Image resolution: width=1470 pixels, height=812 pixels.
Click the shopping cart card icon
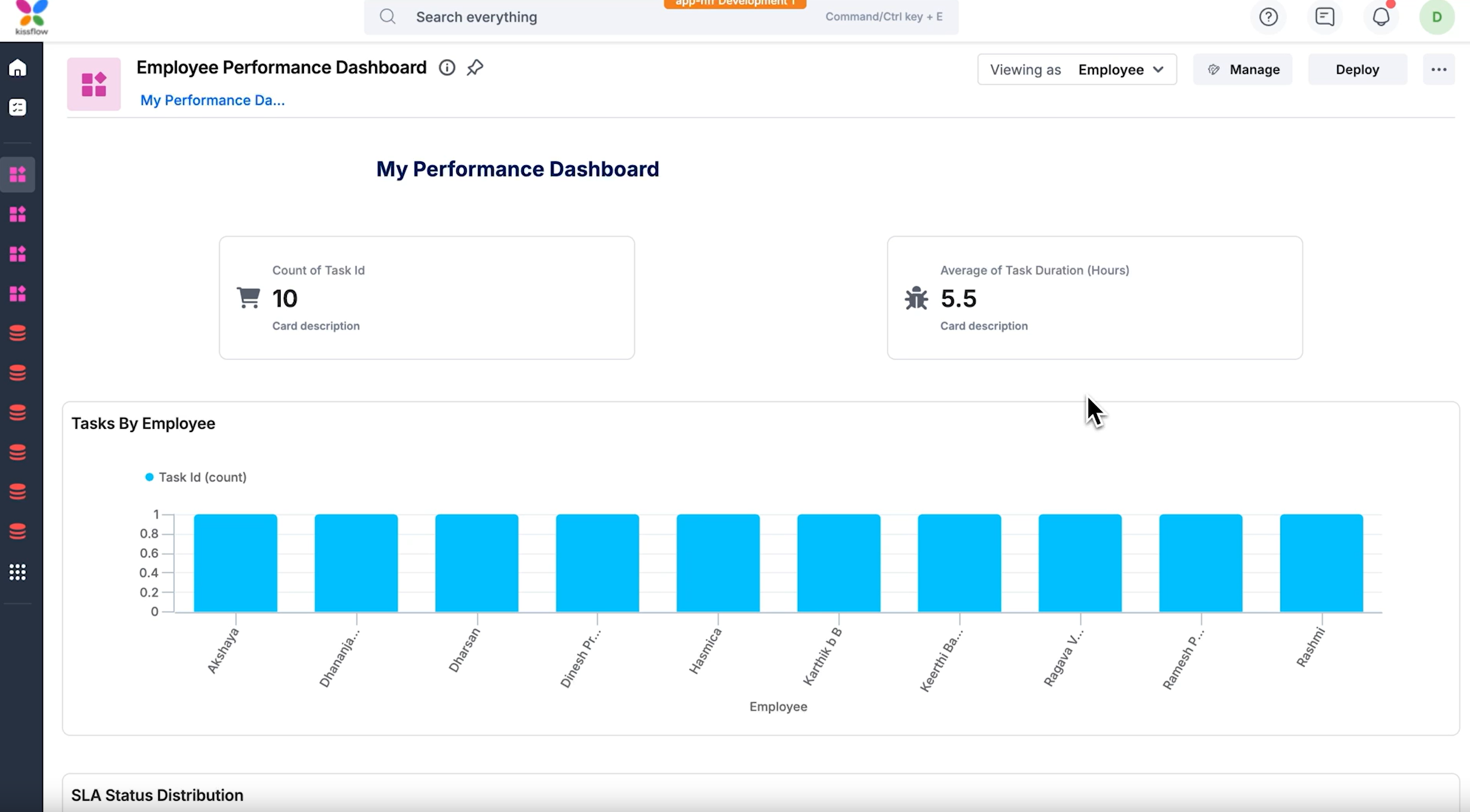coord(248,297)
